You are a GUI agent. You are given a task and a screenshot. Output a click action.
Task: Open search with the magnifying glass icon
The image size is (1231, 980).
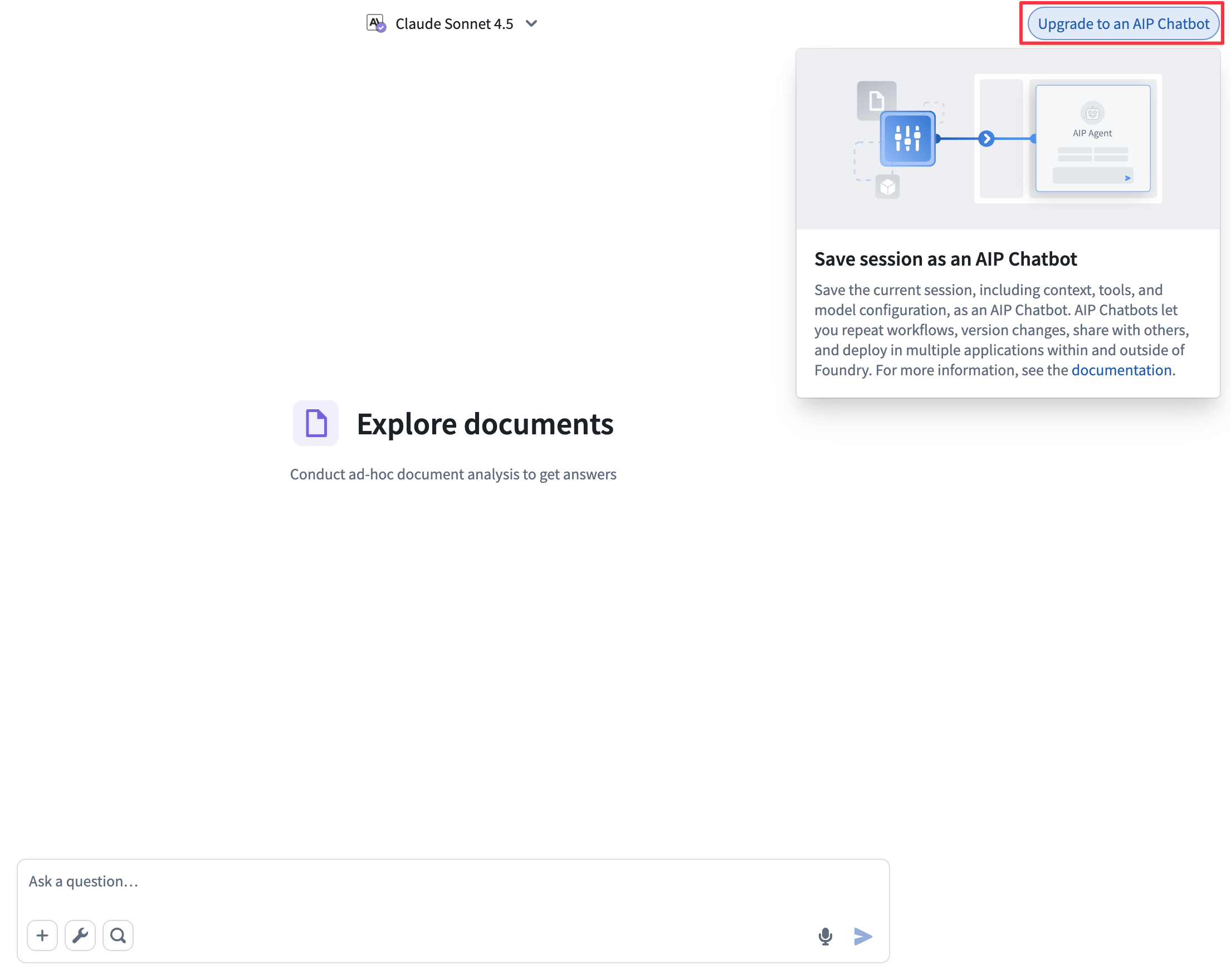click(118, 935)
